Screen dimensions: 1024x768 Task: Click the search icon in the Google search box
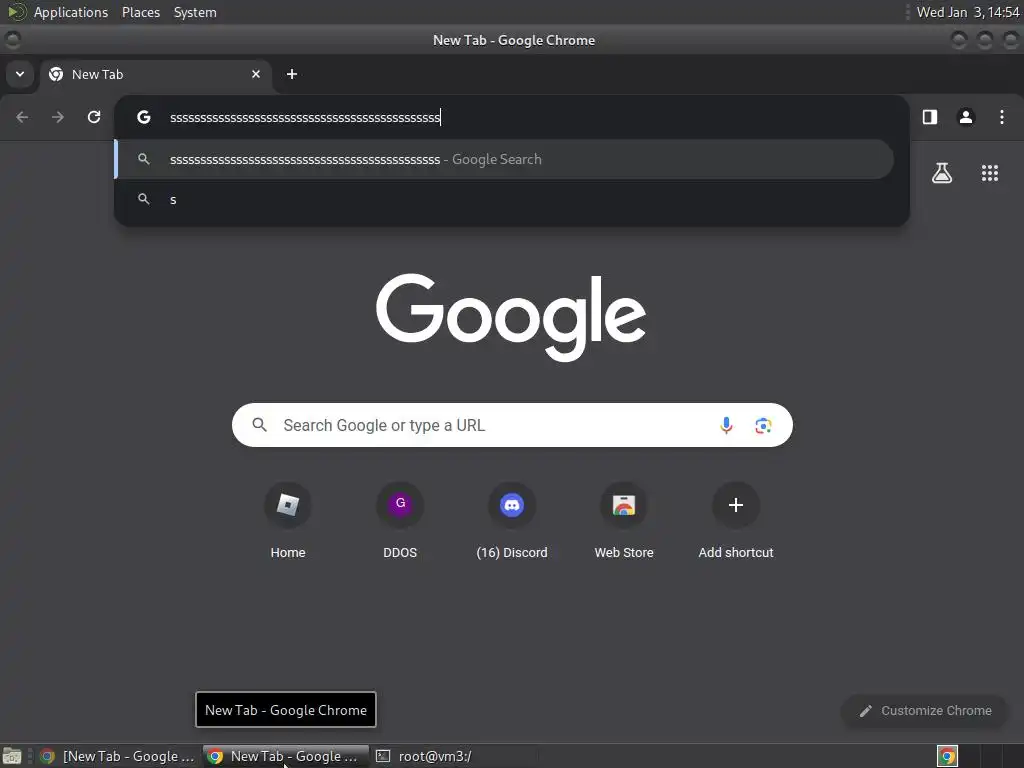click(x=260, y=425)
